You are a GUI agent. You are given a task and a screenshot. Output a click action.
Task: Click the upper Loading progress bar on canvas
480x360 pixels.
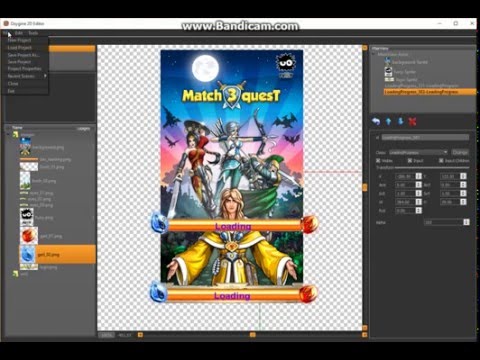(235, 225)
